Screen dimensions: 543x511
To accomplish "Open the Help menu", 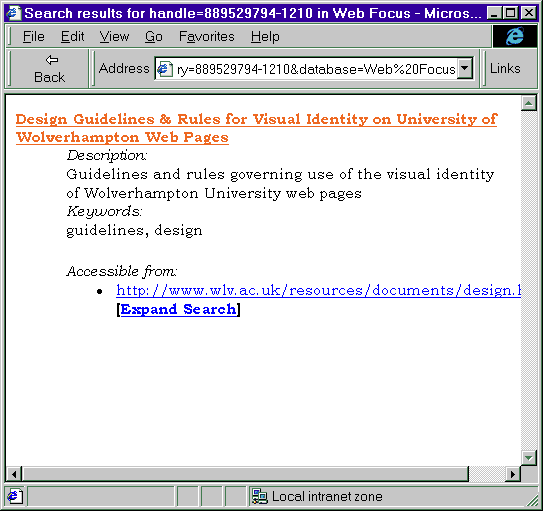I will (265, 36).
